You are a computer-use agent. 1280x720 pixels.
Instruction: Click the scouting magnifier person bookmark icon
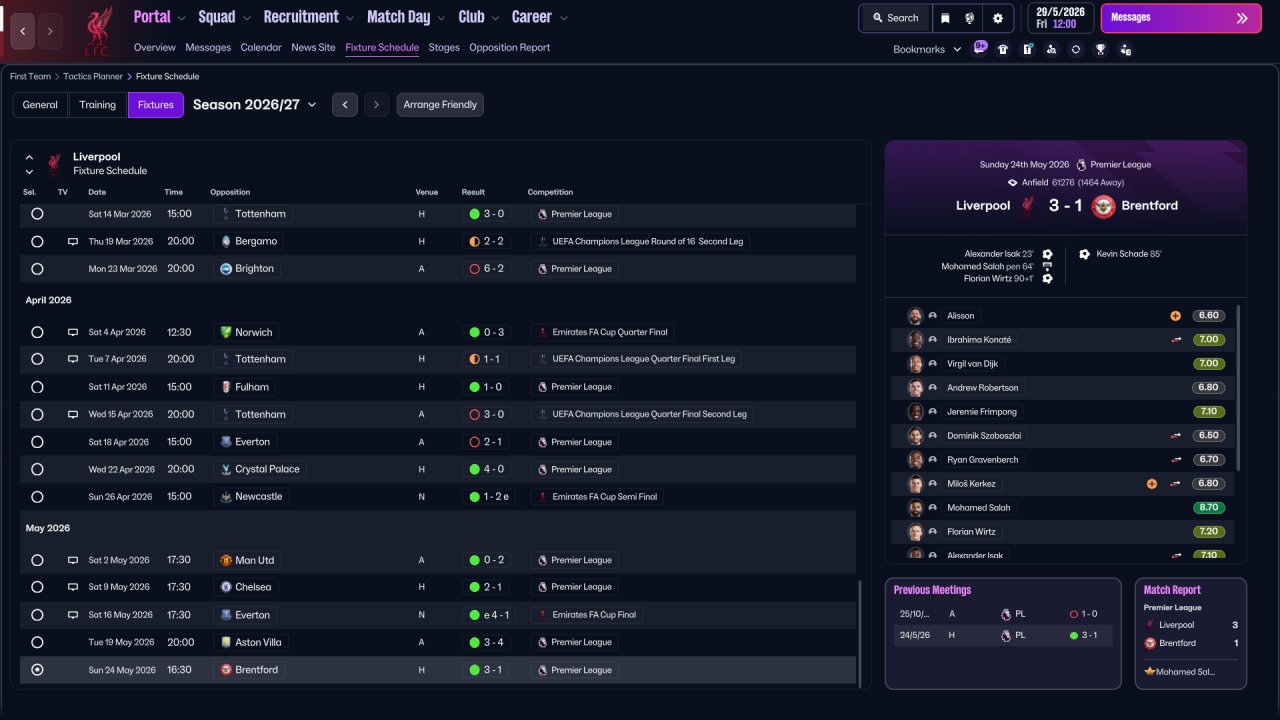pyautogui.click(x=1051, y=49)
